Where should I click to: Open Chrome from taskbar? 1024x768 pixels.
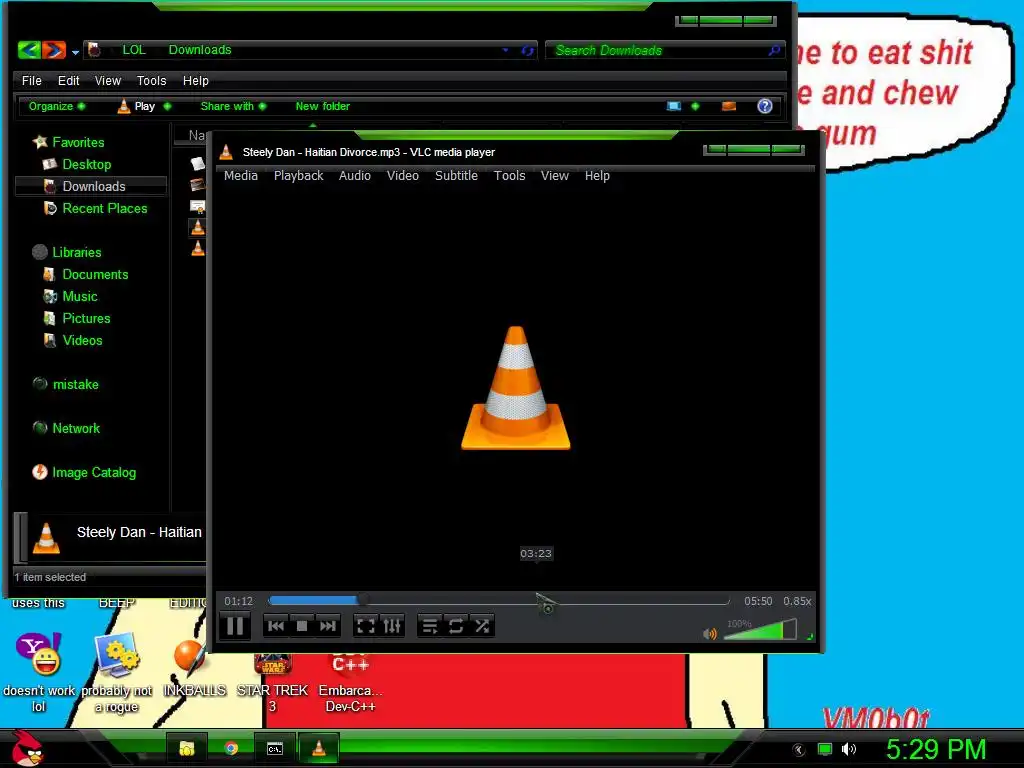(x=231, y=748)
